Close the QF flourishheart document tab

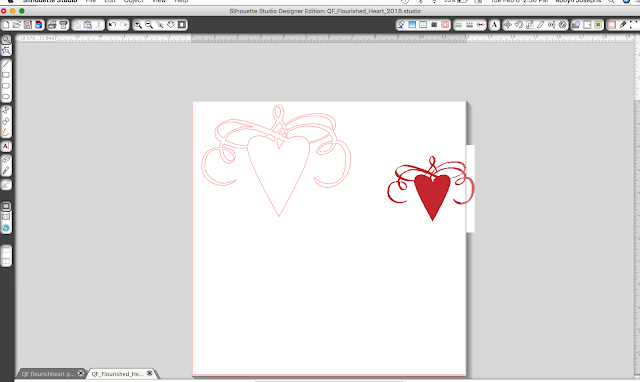pyautogui.click(x=81, y=373)
